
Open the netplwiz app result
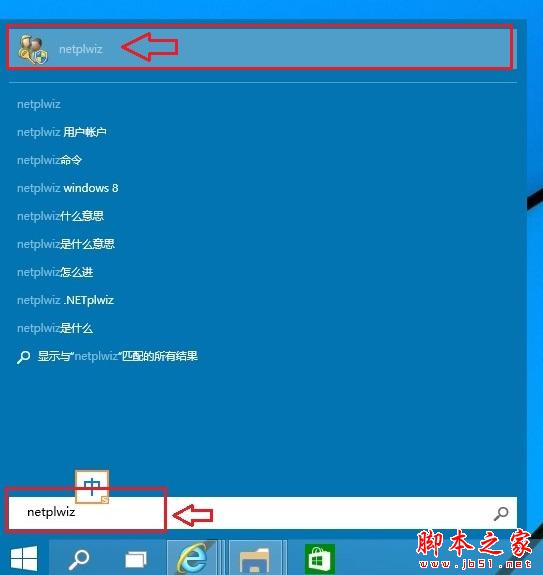[x=262, y=48]
